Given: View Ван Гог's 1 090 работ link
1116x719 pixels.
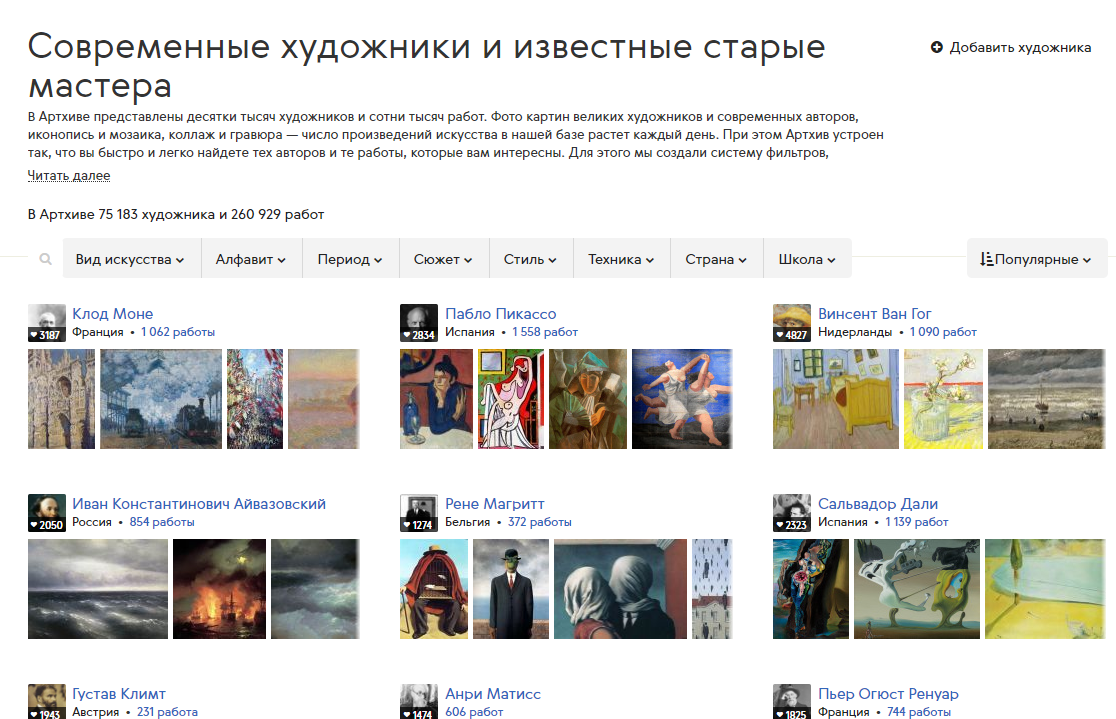Looking at the screenshot, I should (x=943, y=332).
